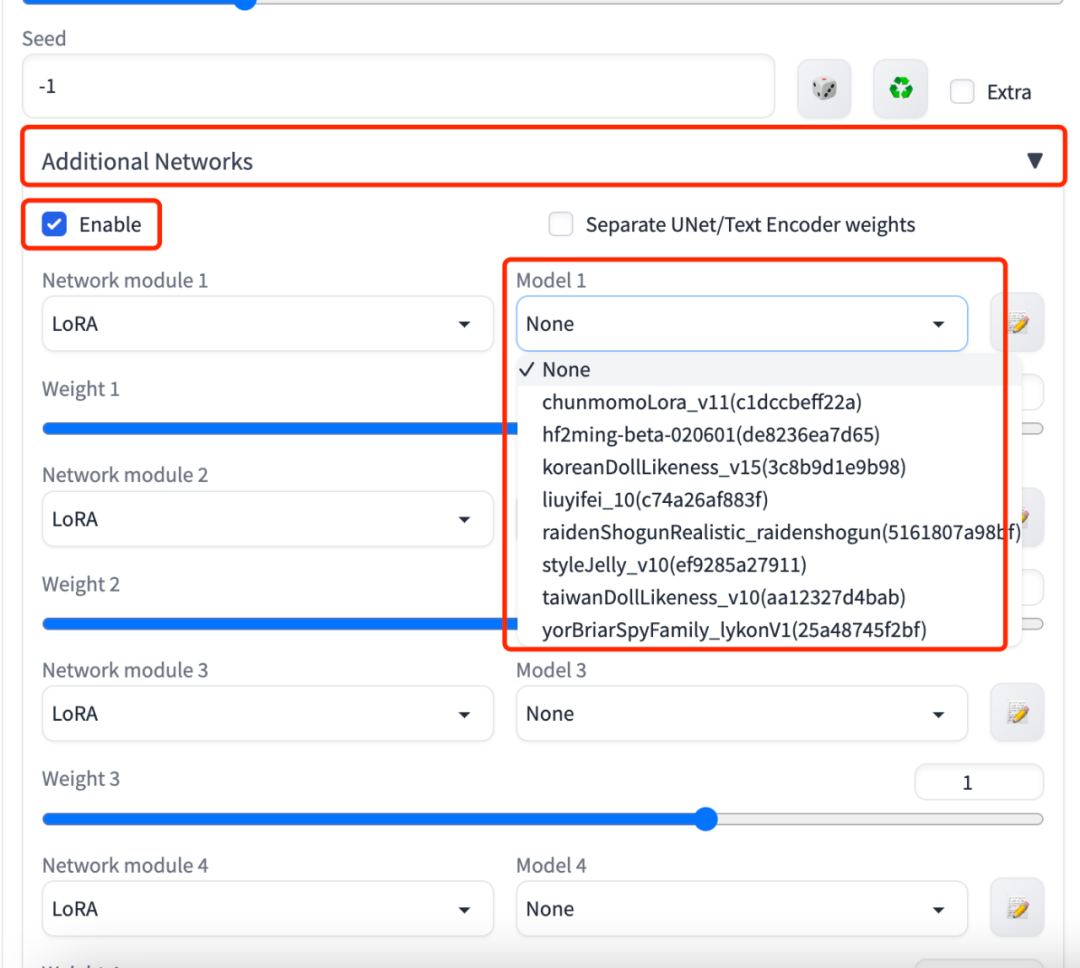Open the Model 4 dropdown
Screen dimensions: 1080x968
742,909
